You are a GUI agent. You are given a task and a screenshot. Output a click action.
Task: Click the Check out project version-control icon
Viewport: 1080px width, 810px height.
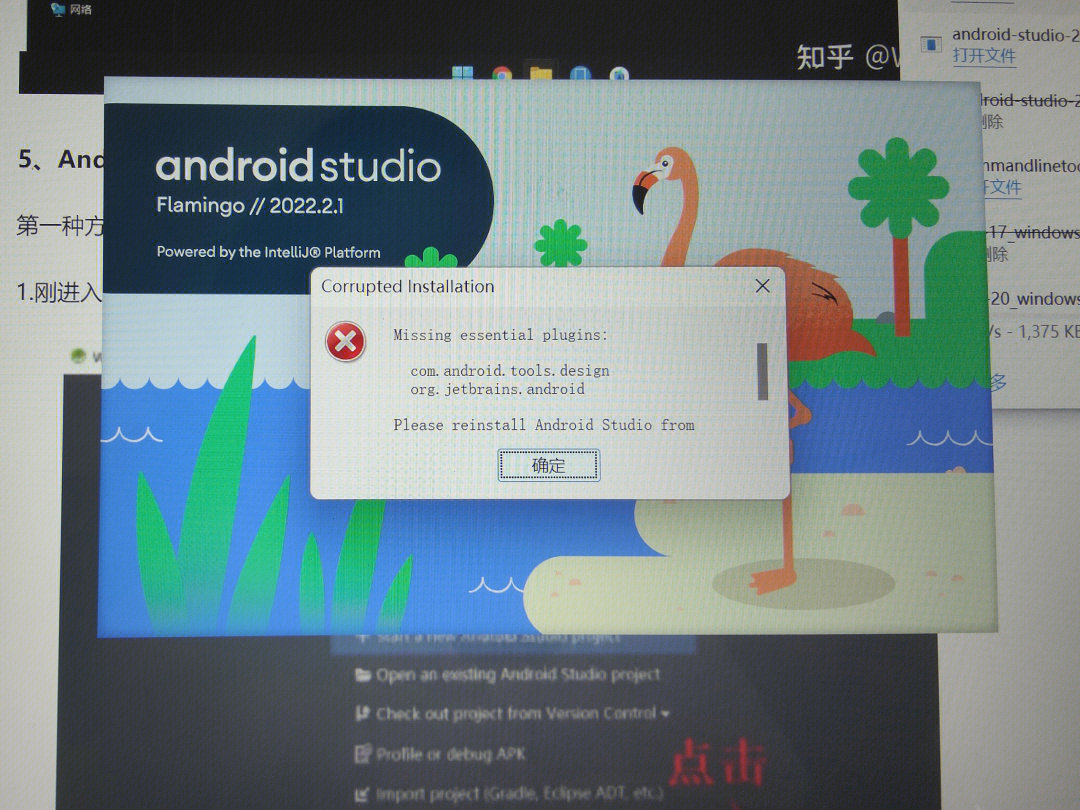pos(362,714)
